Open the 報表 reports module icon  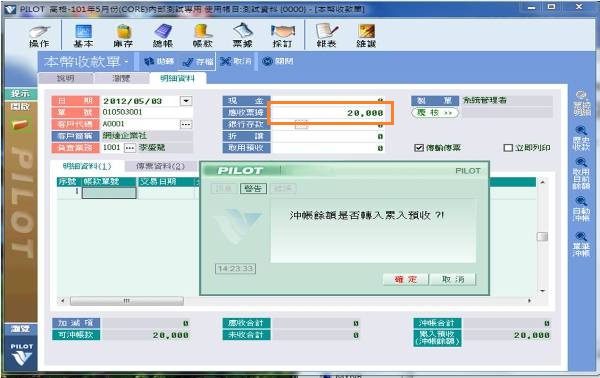[x=326, y=36]
